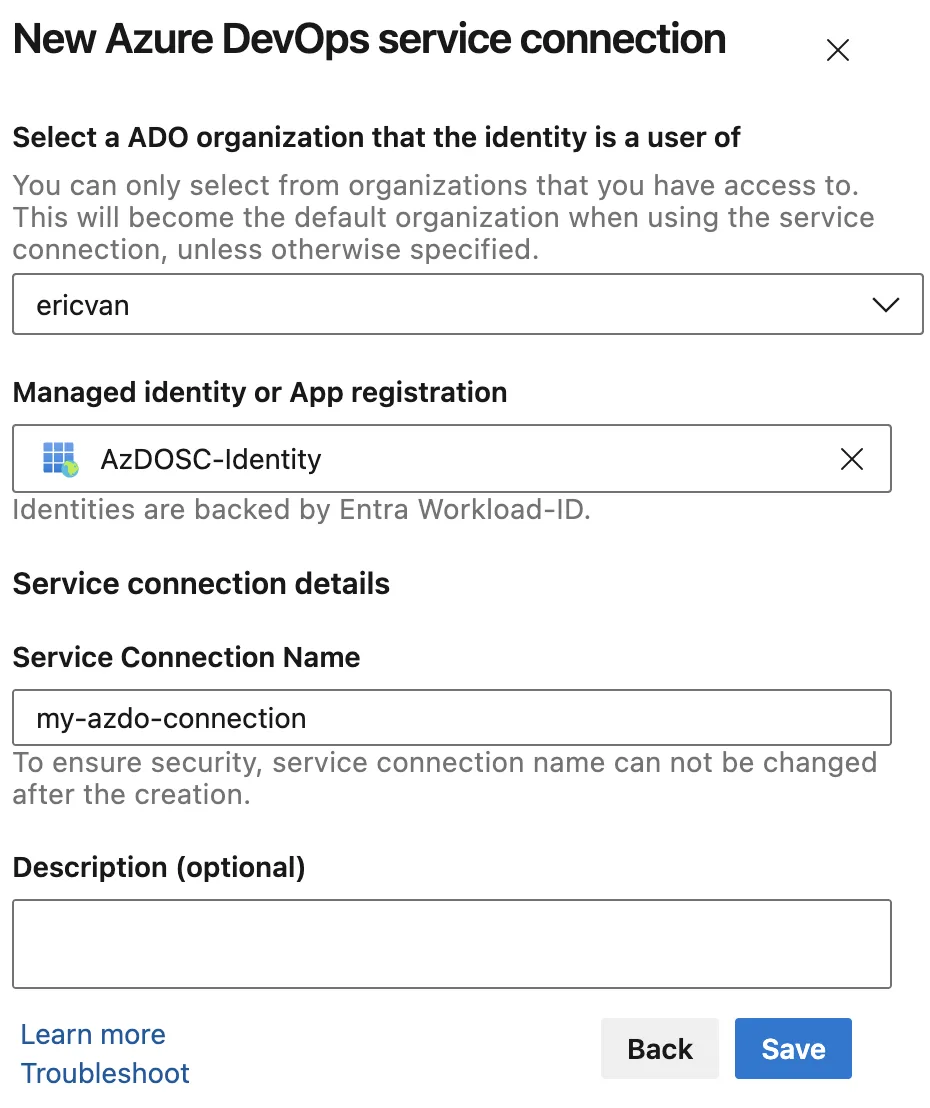
Task: Click the 'Service Connection Name' label
Action: click(187, 658)
